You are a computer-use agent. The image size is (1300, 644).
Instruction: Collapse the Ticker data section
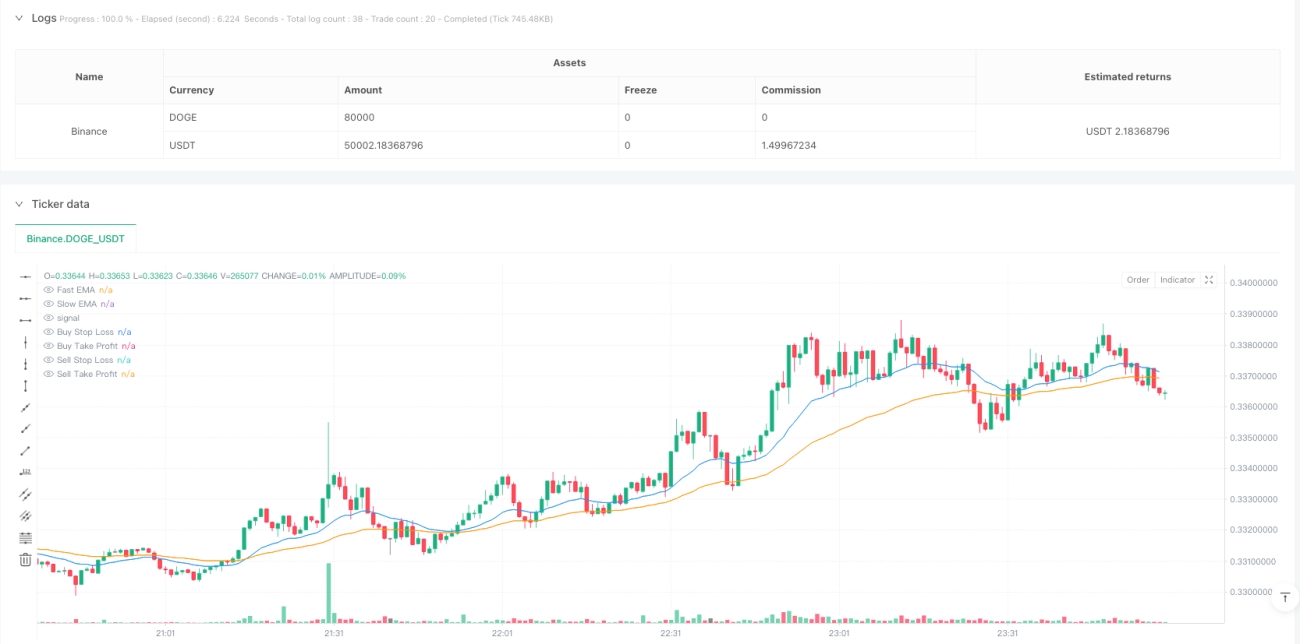pyautogui.click(x=18, y=204)
